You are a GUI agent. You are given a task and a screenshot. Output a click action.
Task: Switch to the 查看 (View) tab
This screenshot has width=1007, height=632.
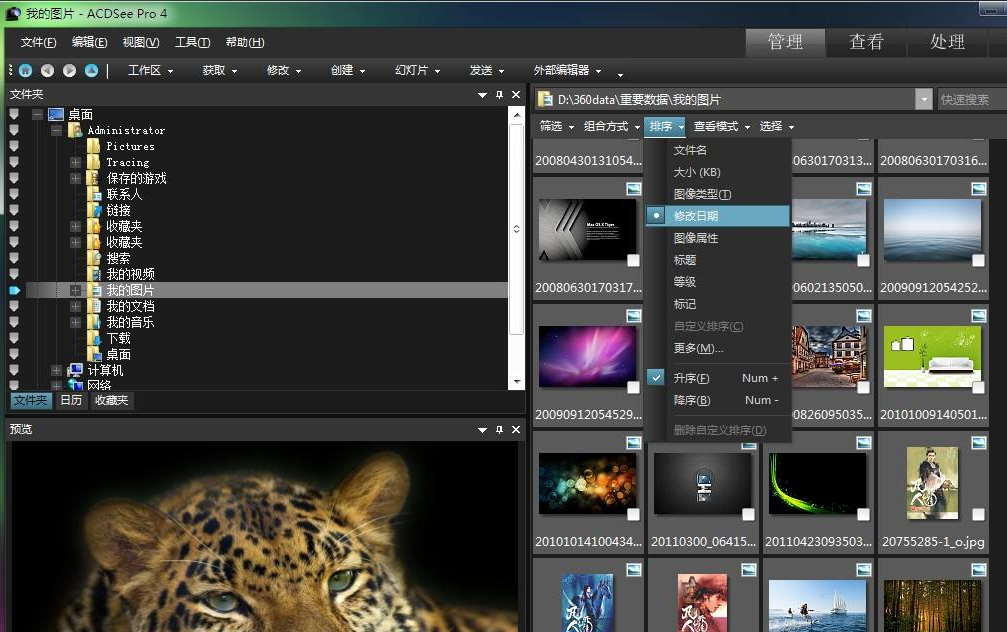[x=866, y=43]
